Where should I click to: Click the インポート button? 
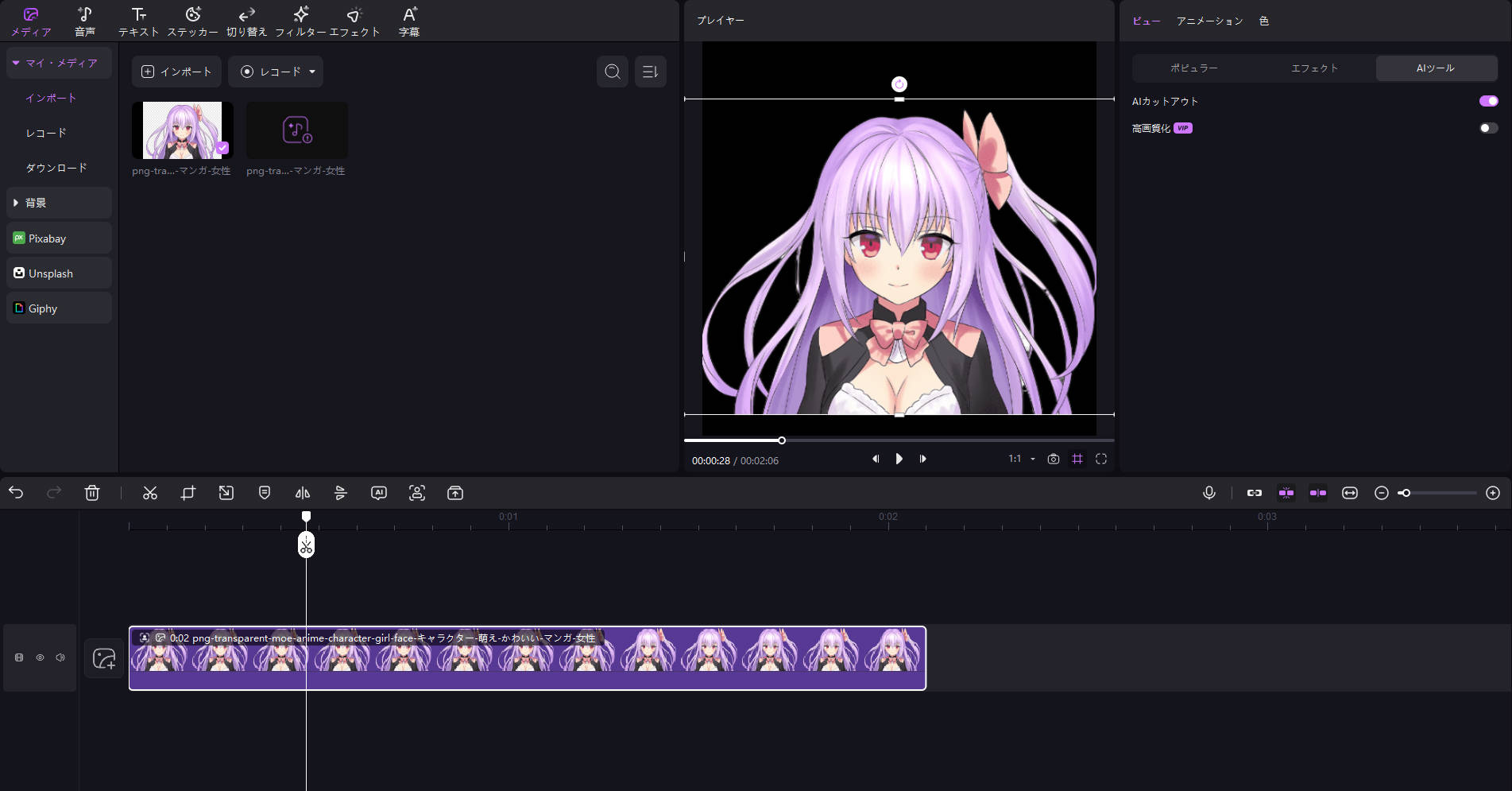[176, 72]
